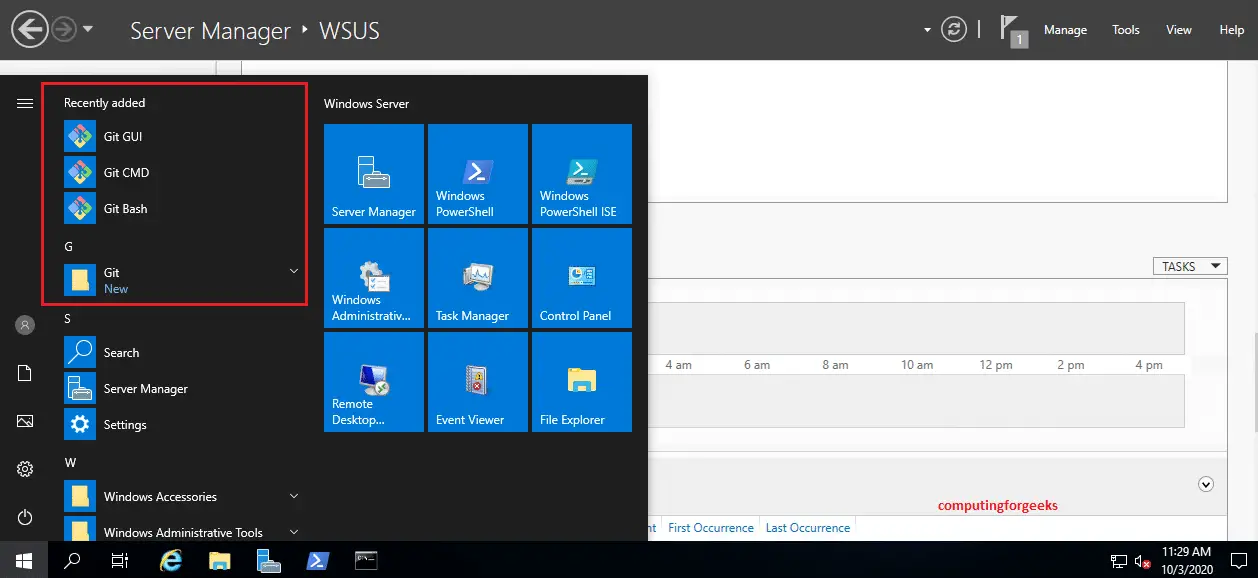
Task: Open the Tools menu in Server Manager
Action: coord(1125,30)
